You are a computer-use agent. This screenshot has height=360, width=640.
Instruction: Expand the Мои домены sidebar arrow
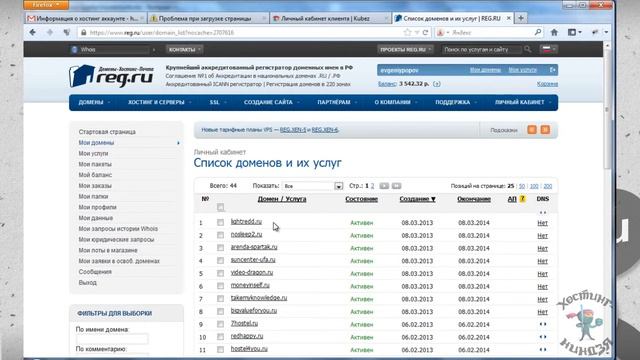tap(178, 143)
